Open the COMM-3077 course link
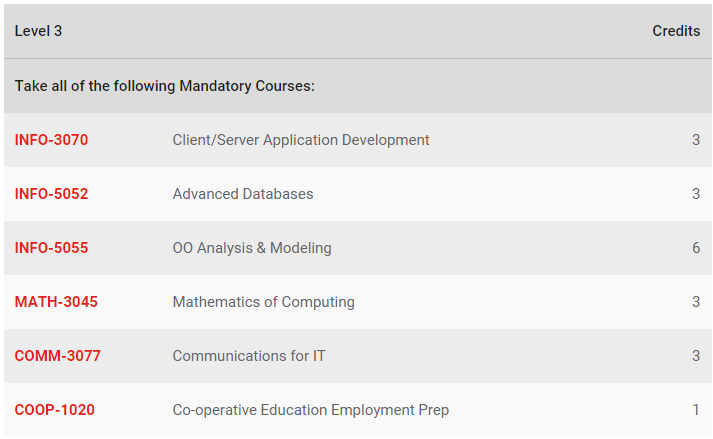 (x=57, y=356)
